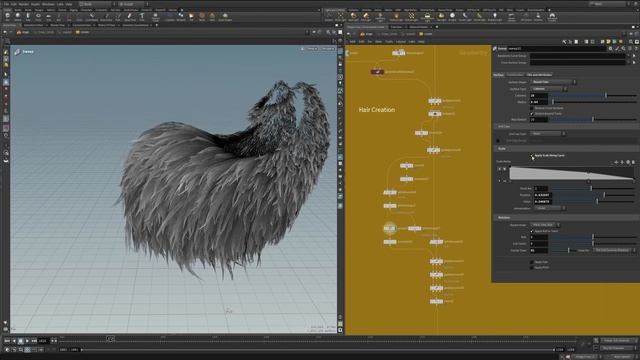Open the Rotate Order dropdown
Viewport: 640px width, 360px height.
pos(545,225)
